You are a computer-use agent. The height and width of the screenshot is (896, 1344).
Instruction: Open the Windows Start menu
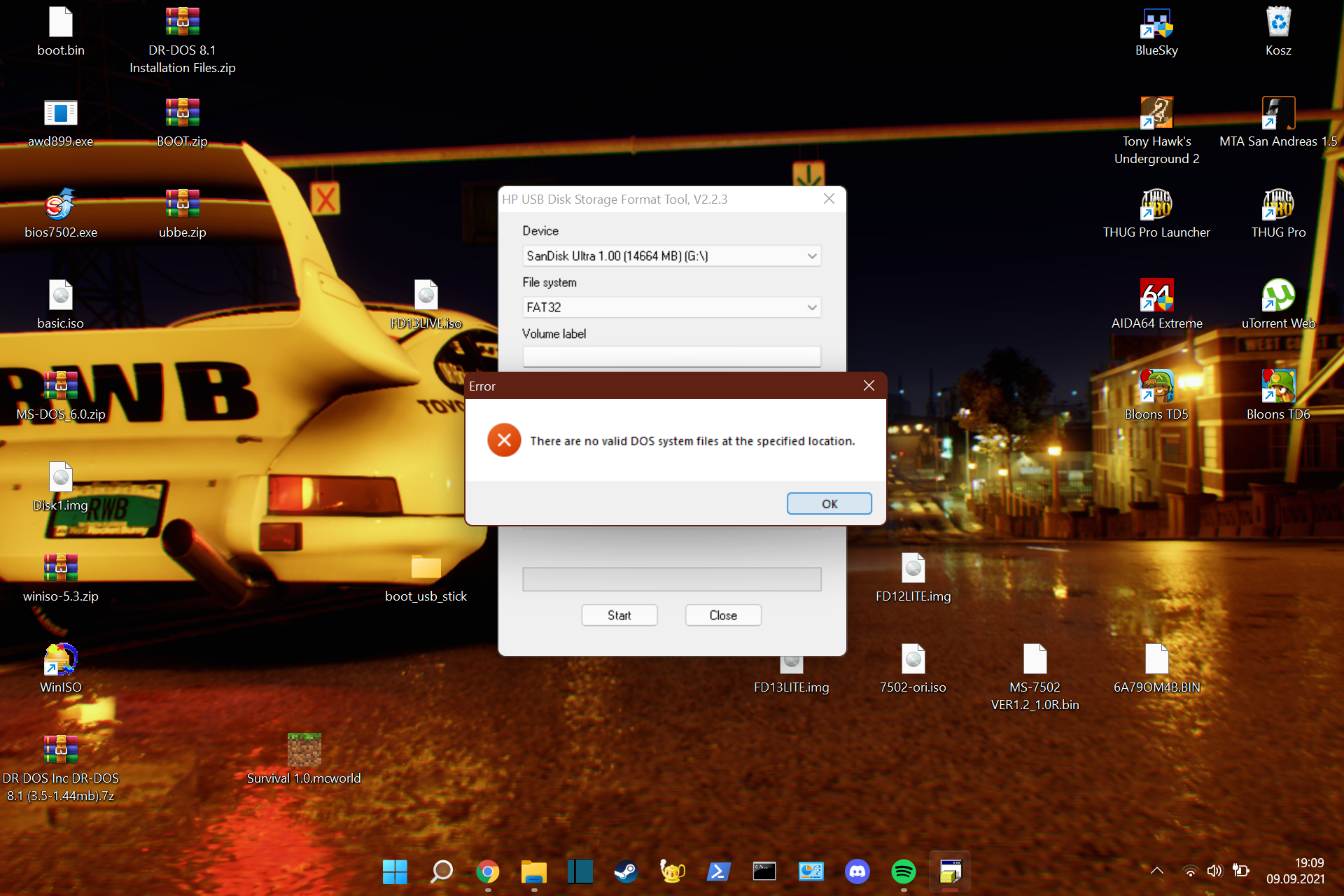pos(395,871)
